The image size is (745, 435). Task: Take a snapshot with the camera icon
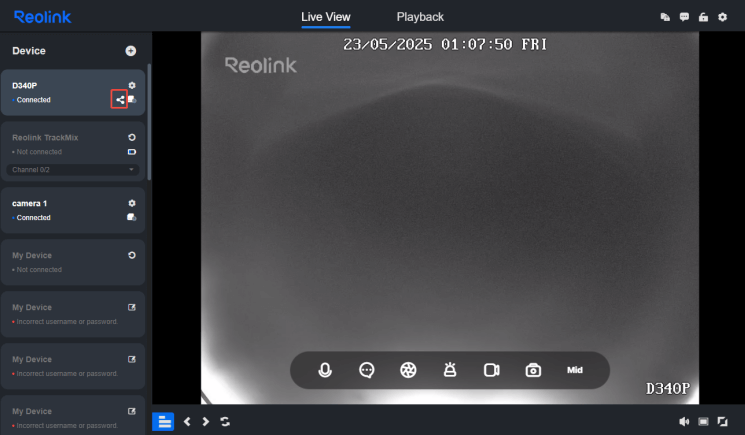533,370
